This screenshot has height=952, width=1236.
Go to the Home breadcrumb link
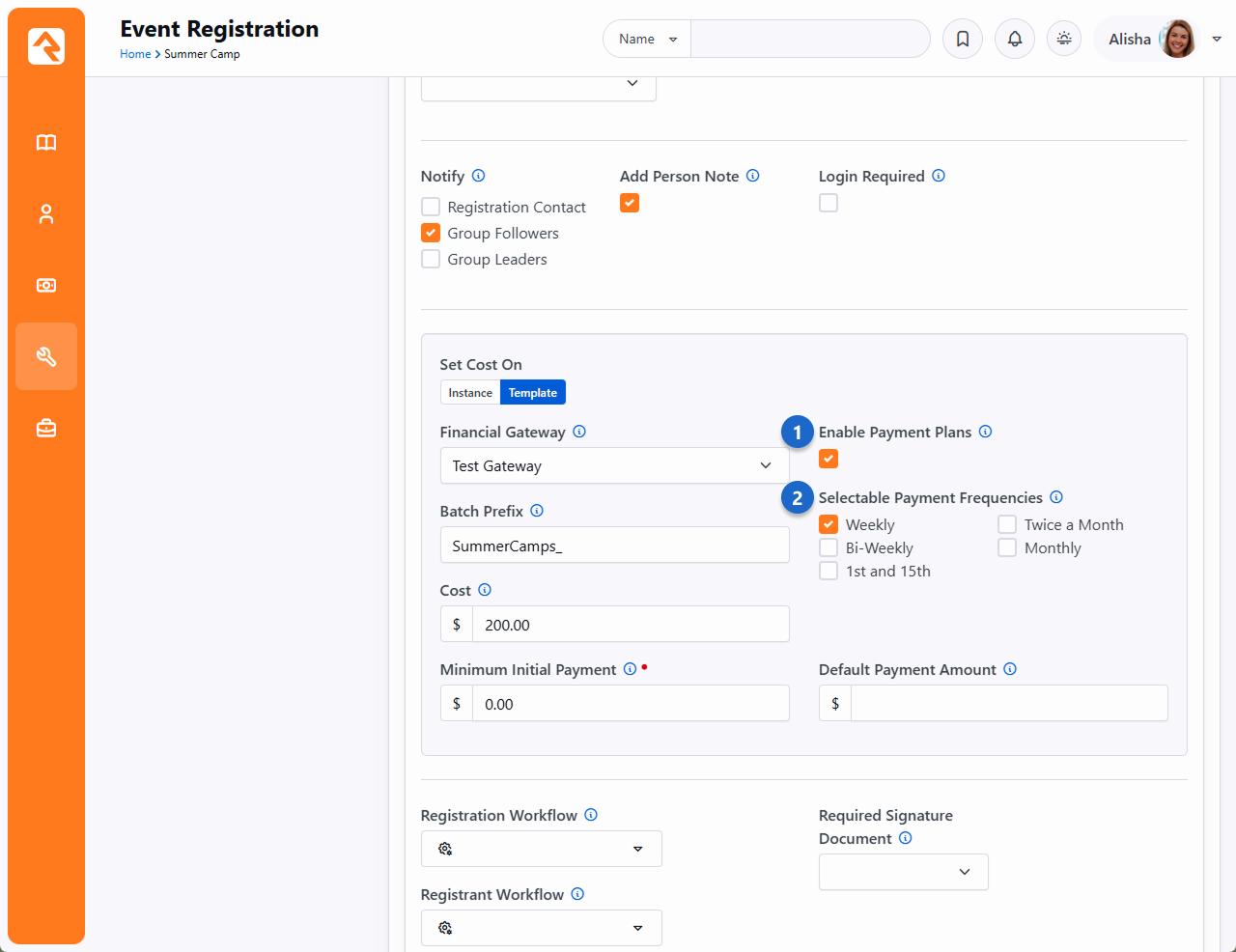point(134,54)
